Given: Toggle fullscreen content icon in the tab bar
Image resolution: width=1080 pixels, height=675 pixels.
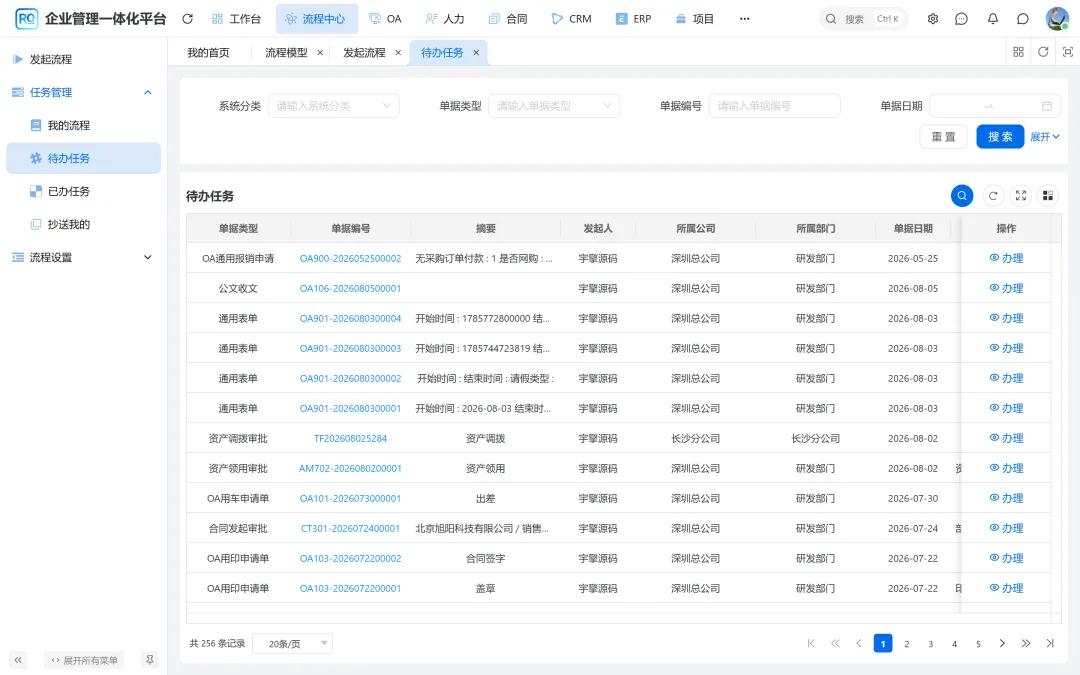Looking at the screenshot, I should tap(1068, 52).
